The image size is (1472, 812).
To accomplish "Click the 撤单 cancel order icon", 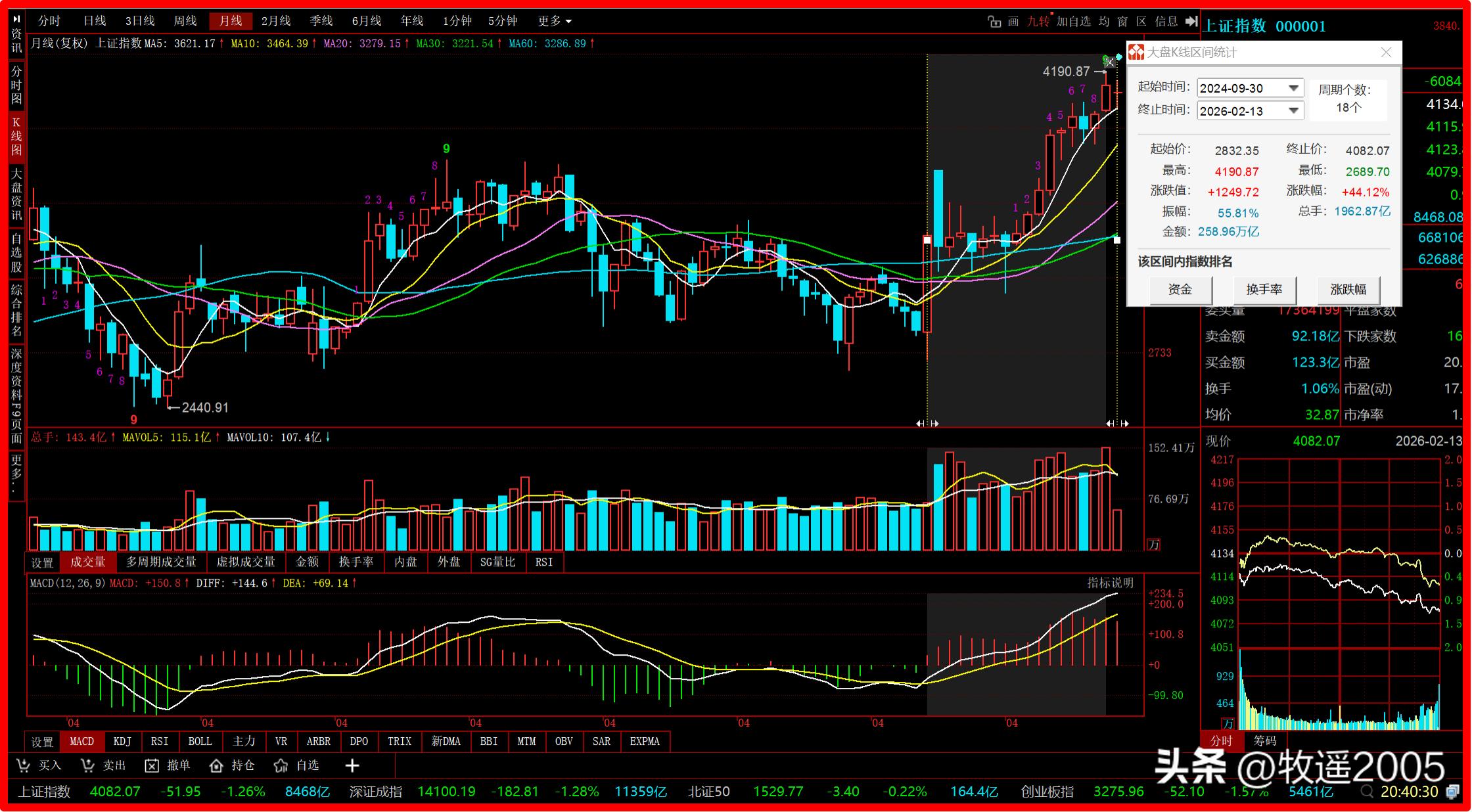I will (x=152, y=765).
